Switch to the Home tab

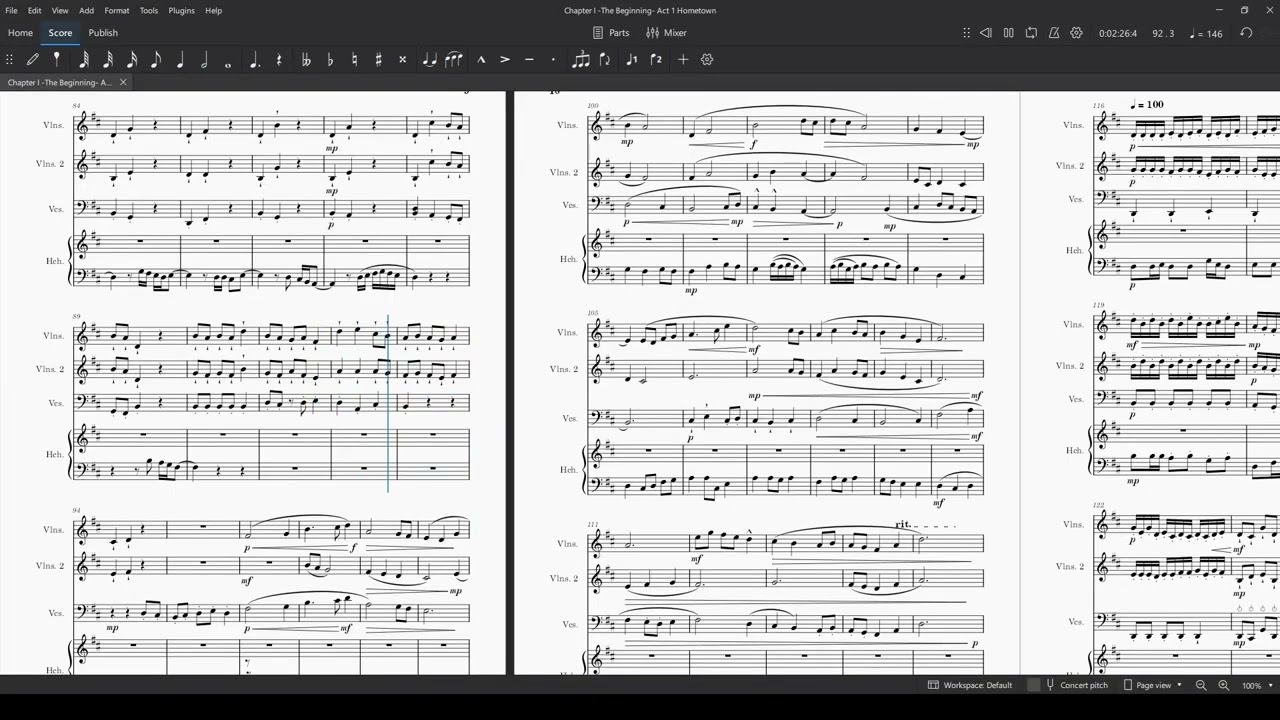coord(20,33)
